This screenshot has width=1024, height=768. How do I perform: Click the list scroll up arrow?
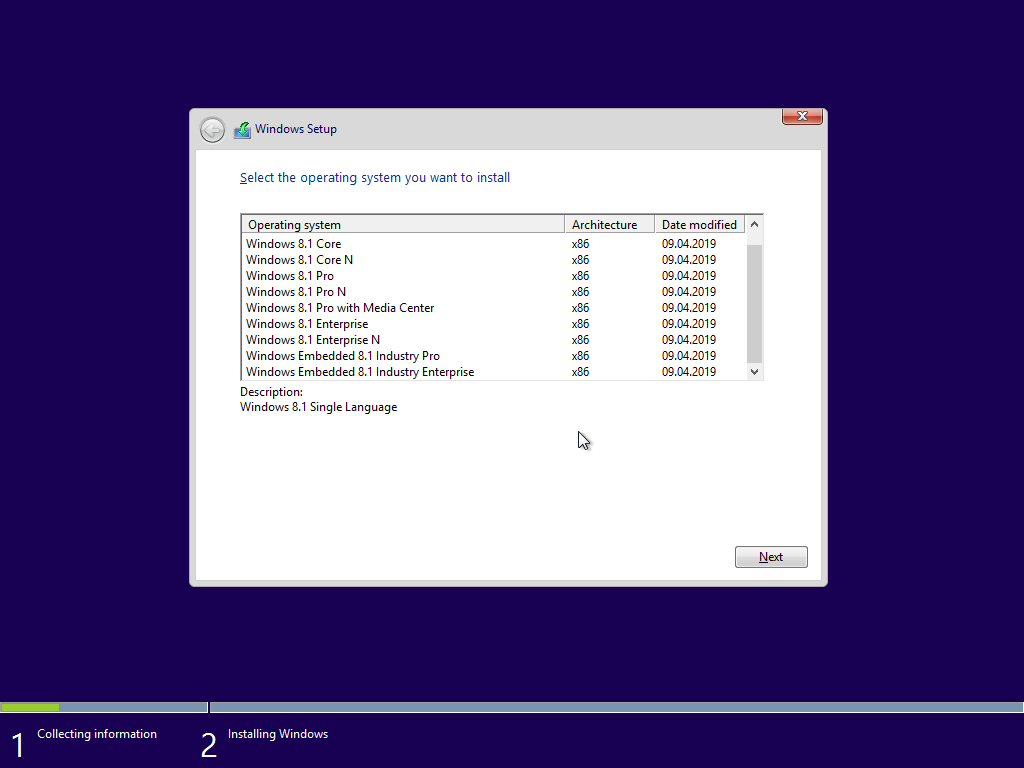[754, 224]
